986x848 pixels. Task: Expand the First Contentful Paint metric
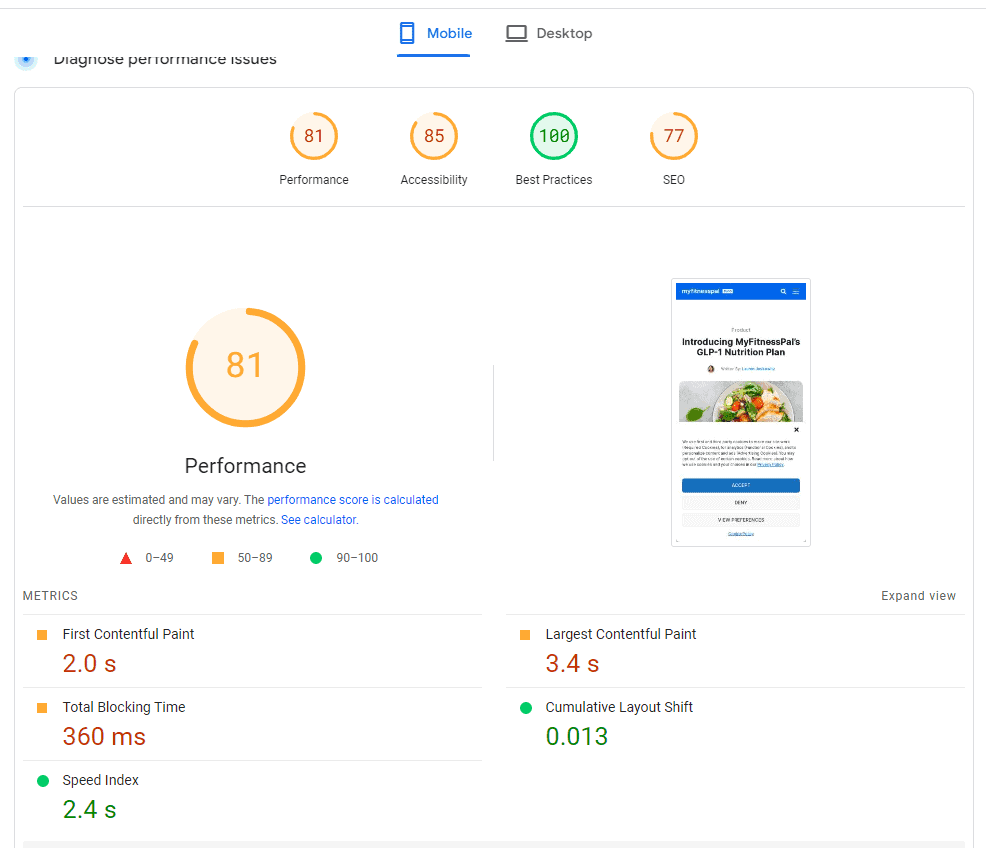tap(128, 635)
